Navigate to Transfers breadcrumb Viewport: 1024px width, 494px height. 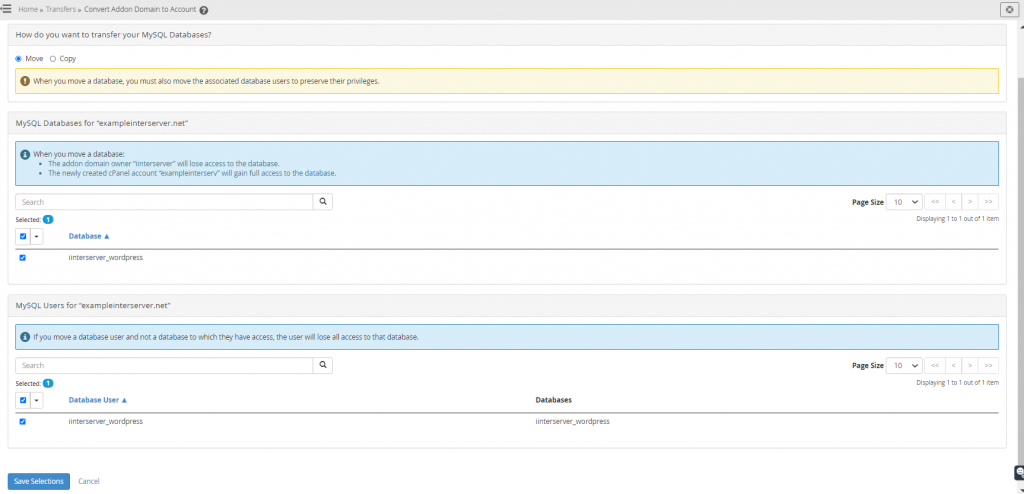pos(61,10)
